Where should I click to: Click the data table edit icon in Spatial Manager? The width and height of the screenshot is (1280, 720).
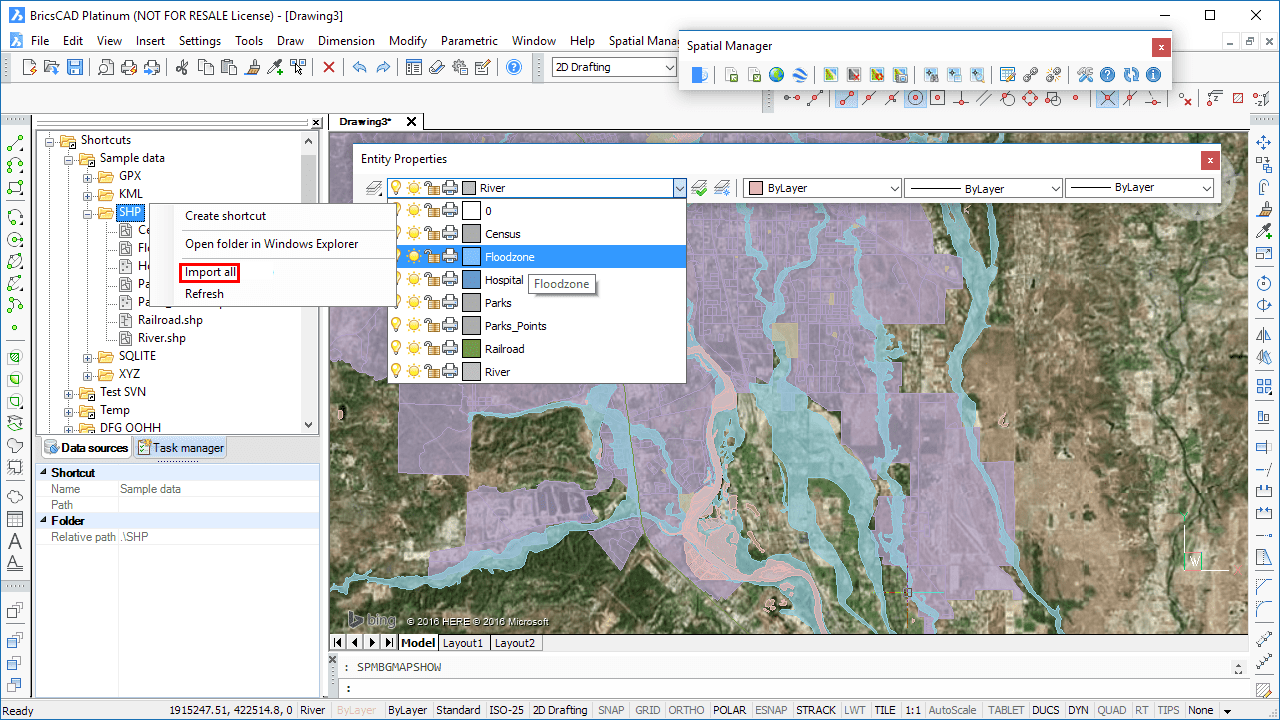point(1008,75)
